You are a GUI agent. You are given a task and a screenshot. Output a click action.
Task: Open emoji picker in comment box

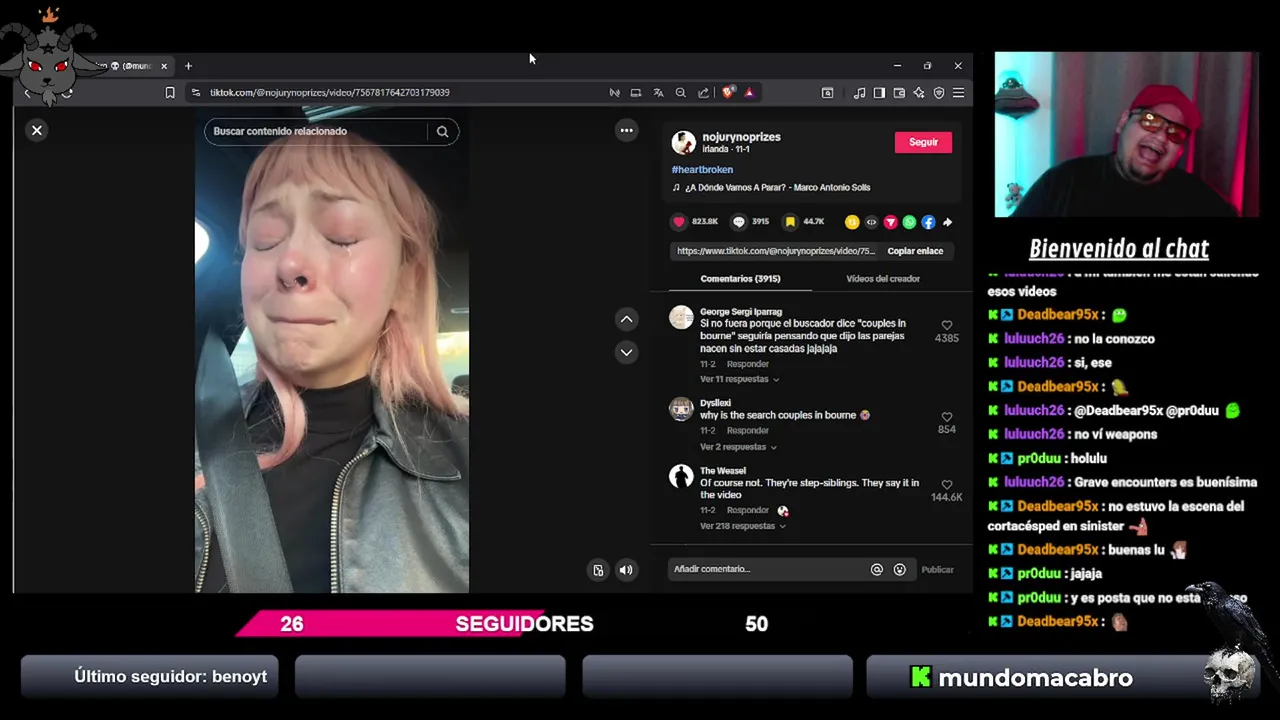(x=900, y=569)
